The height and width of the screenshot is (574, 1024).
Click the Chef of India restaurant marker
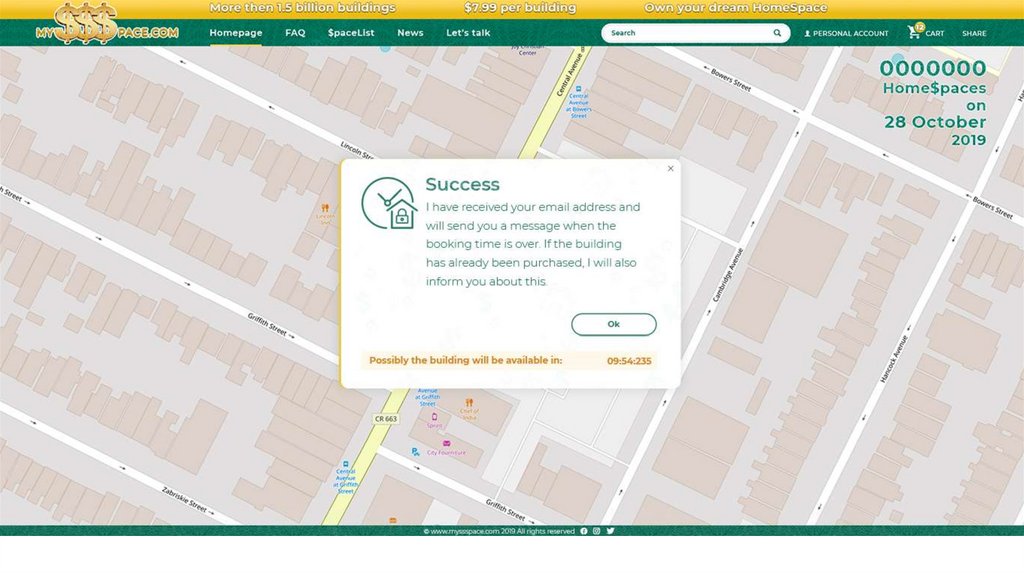(x=469, y=403)
